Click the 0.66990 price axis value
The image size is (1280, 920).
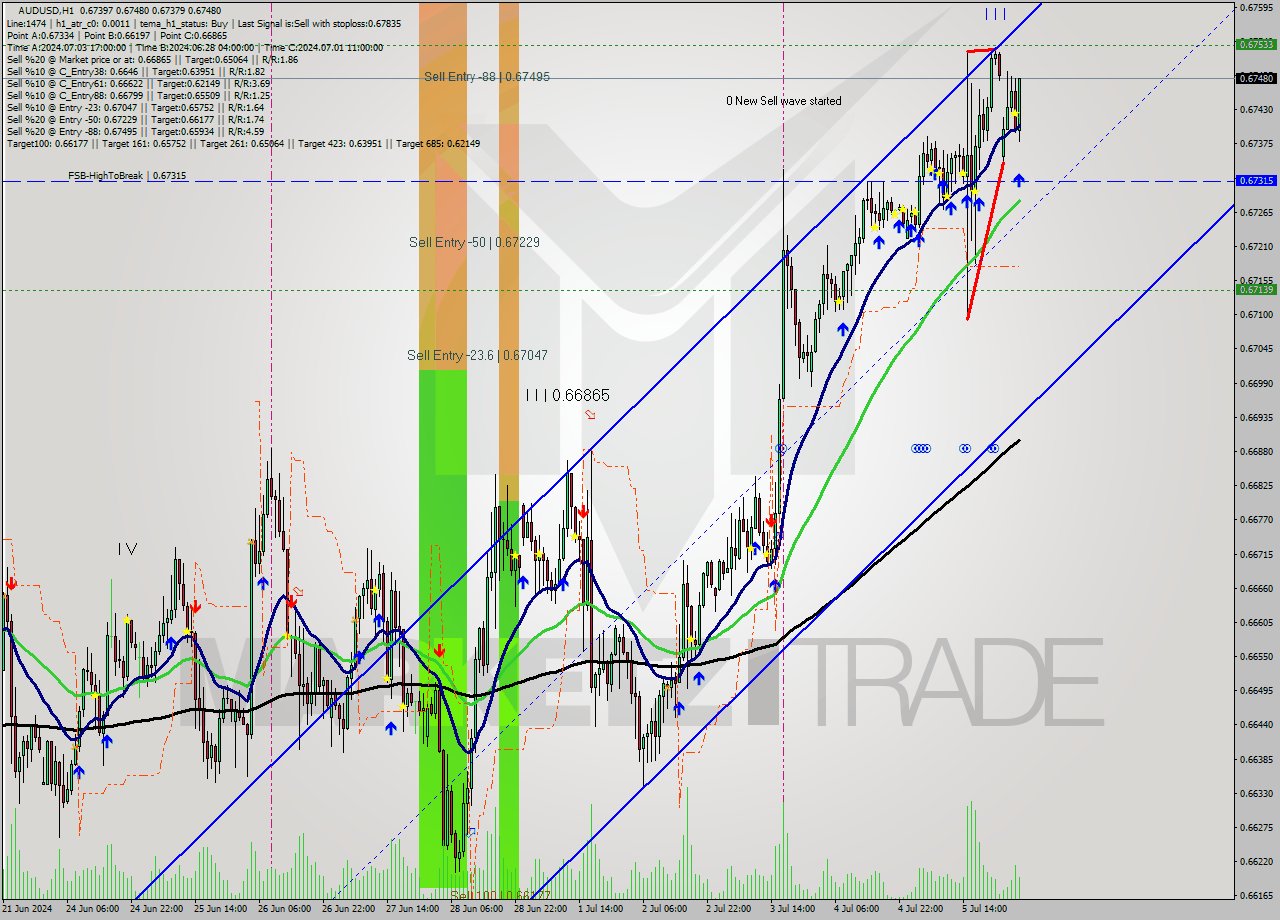[1256, 383]
